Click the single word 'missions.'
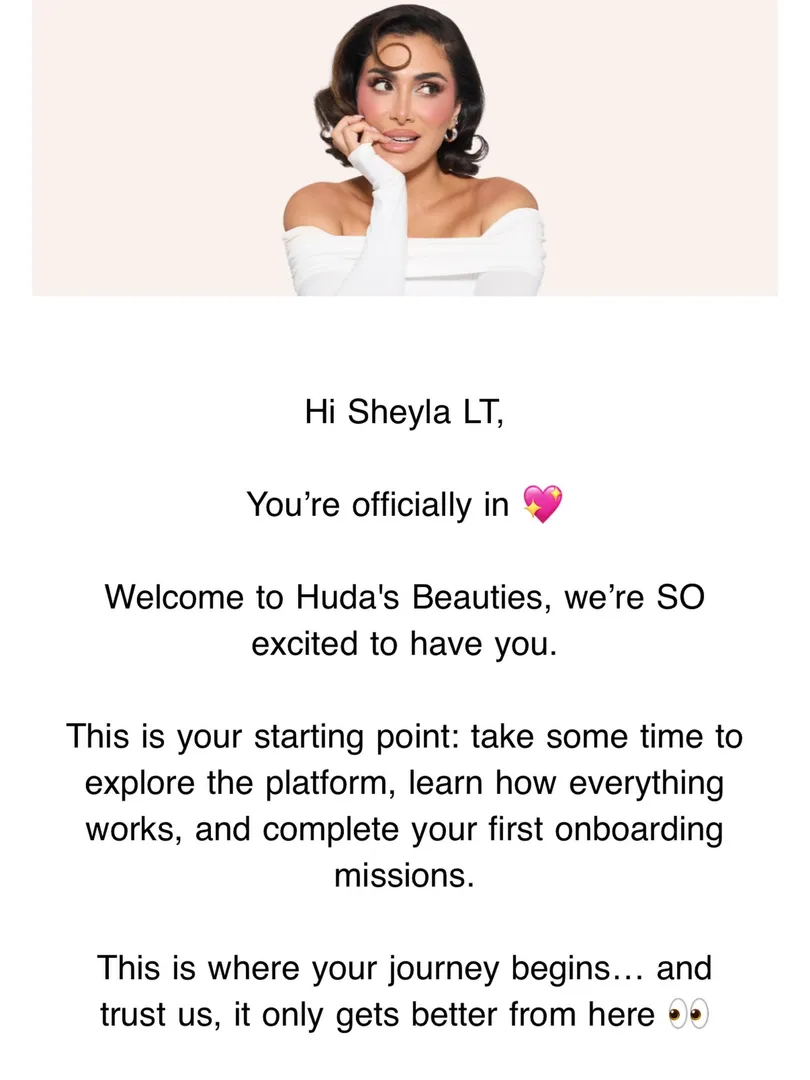Viewport: 810px width, 1080px height. tap(405, 875)
